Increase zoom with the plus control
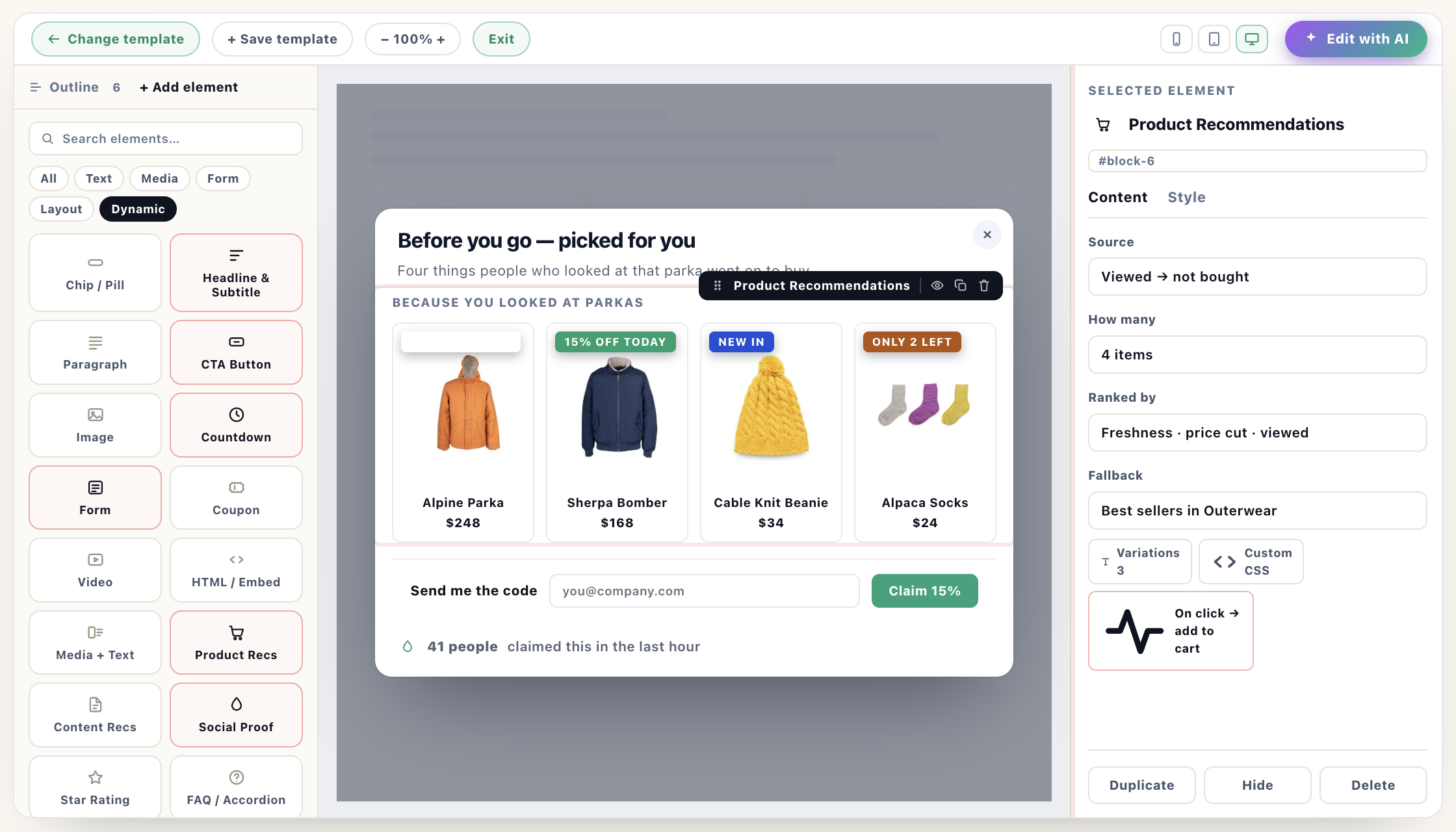1456x832 pixels. pos(441,39)
